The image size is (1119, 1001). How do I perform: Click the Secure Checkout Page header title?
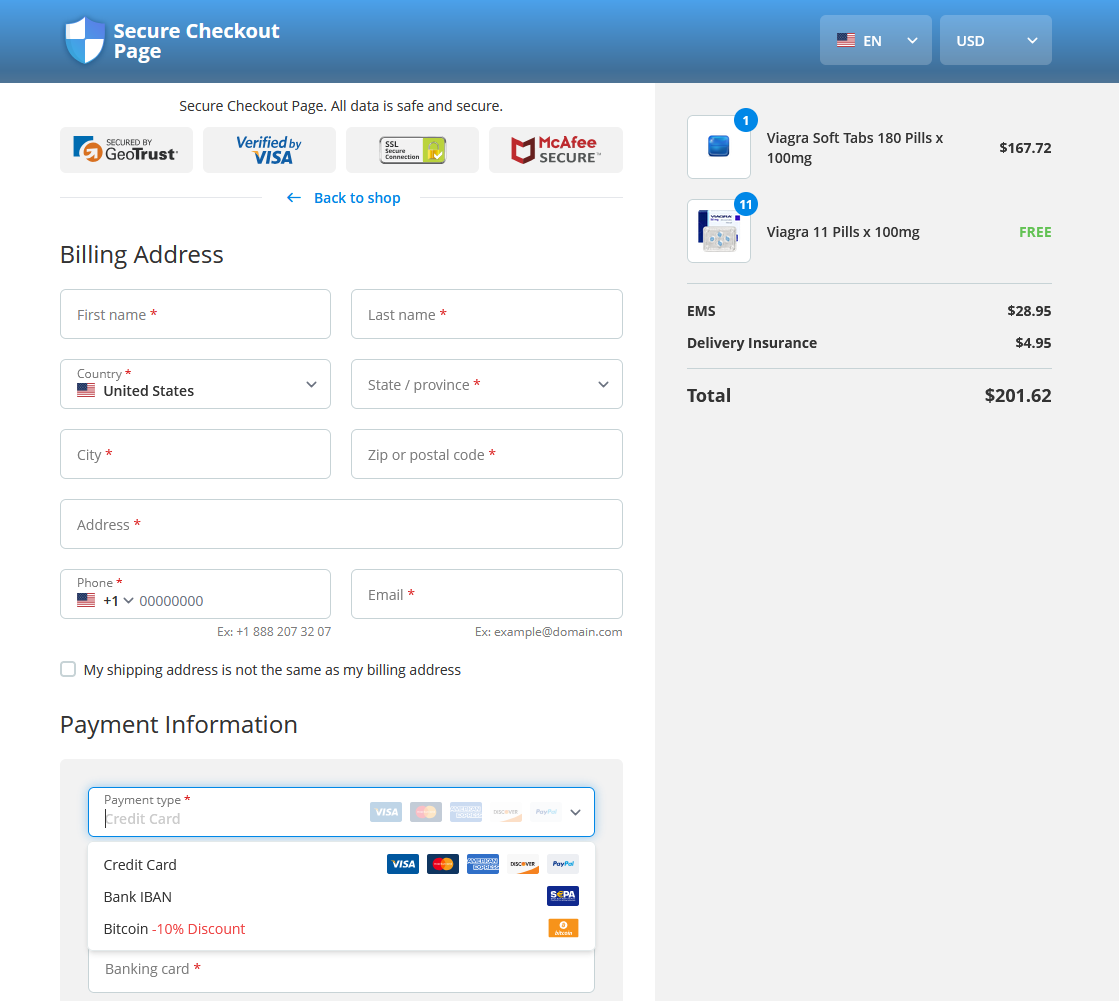click(196, 41)
